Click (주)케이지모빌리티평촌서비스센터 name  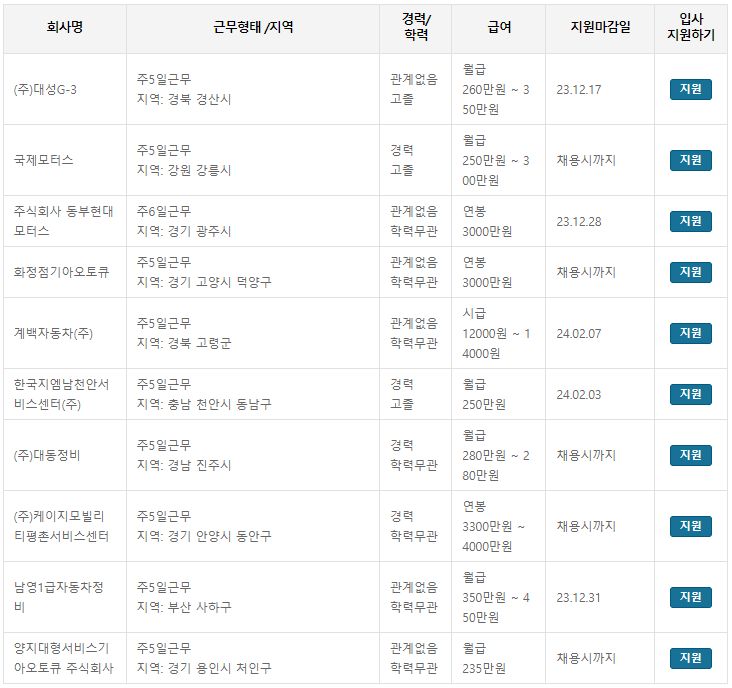coord(61,526)
